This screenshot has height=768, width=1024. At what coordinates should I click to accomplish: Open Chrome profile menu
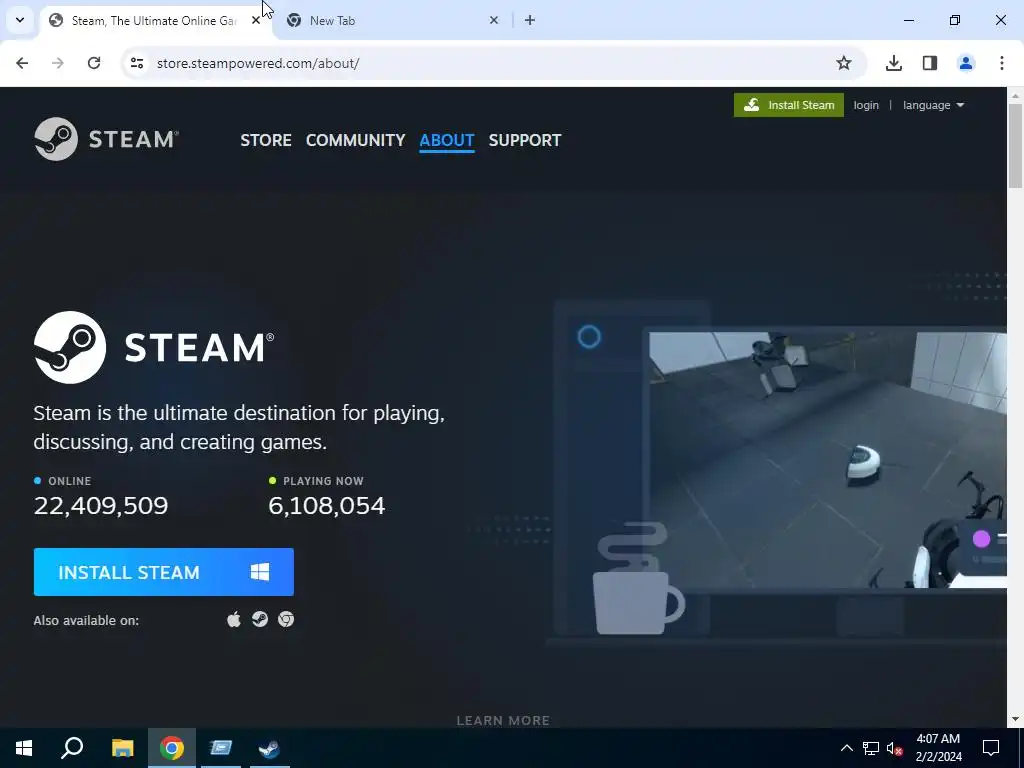click(966, 63)
